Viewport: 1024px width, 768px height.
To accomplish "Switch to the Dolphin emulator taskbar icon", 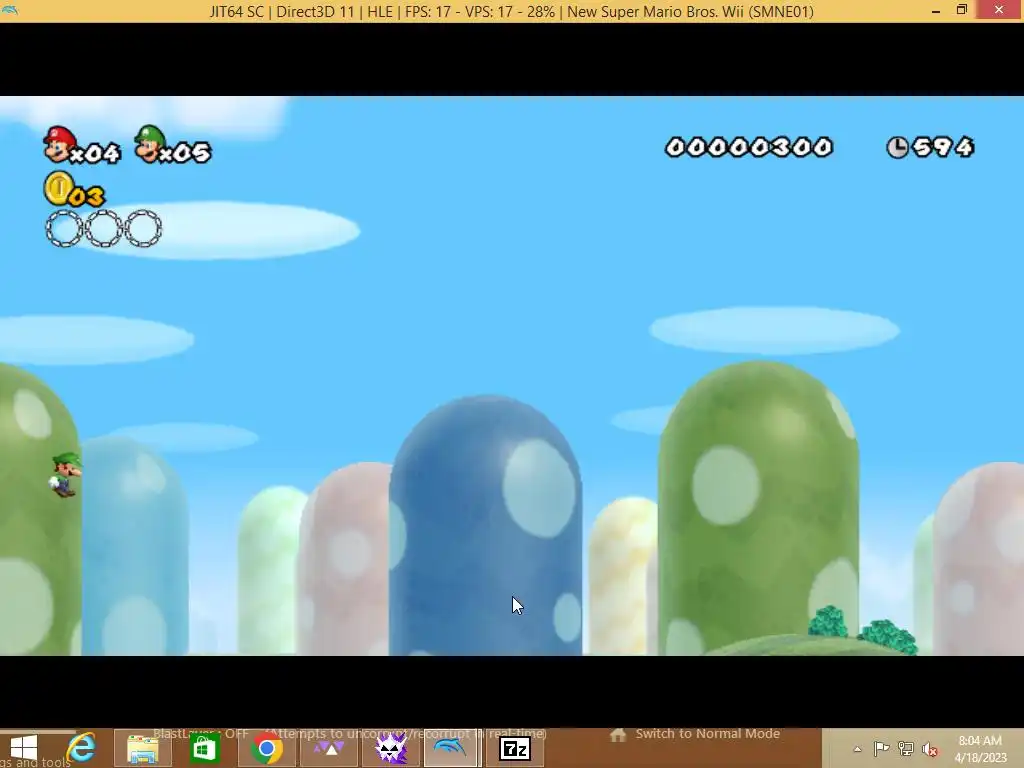I will tap(449, 748).
